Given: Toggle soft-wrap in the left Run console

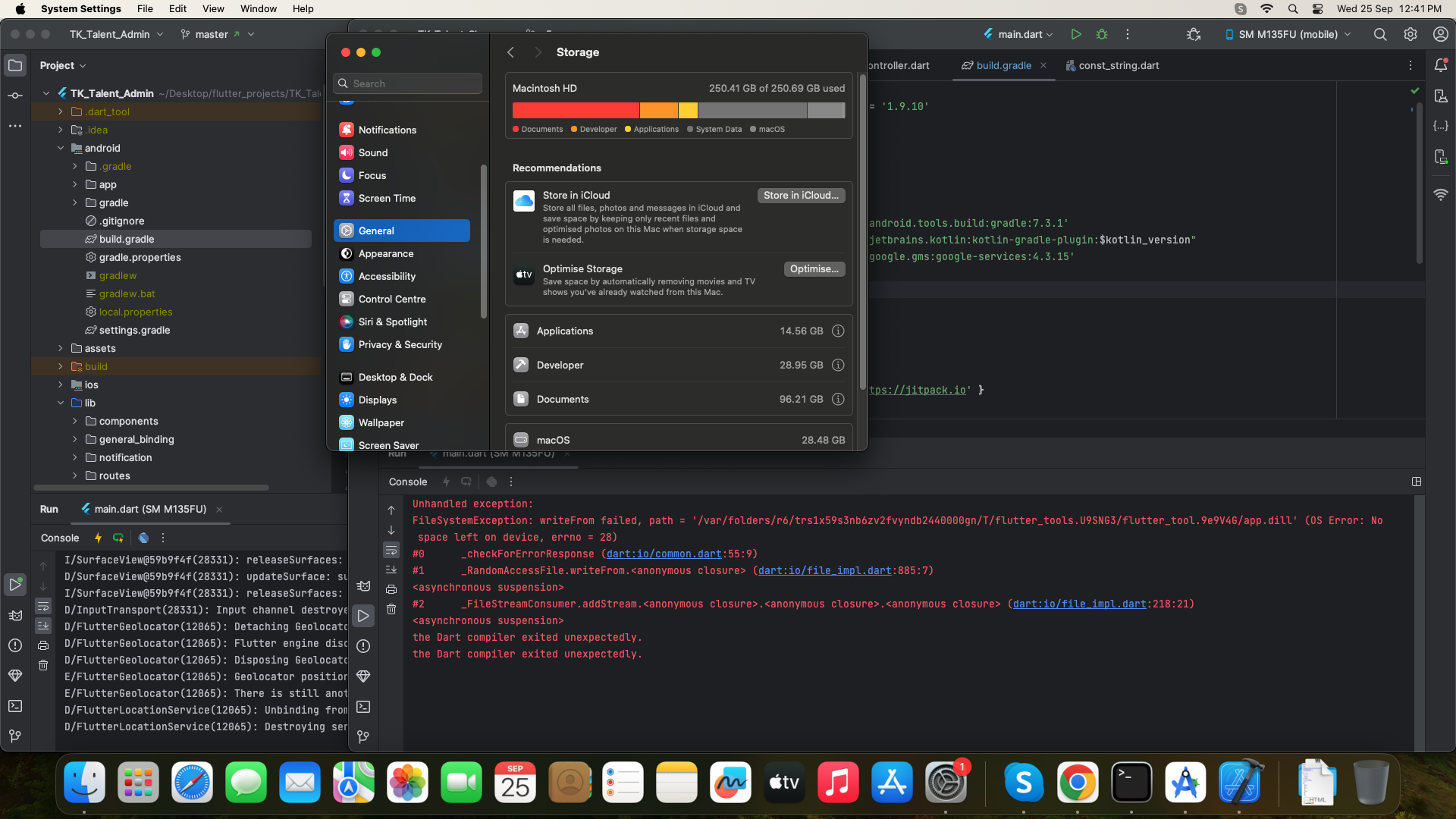Looking at the screenshot, I should tap(43, 606).
